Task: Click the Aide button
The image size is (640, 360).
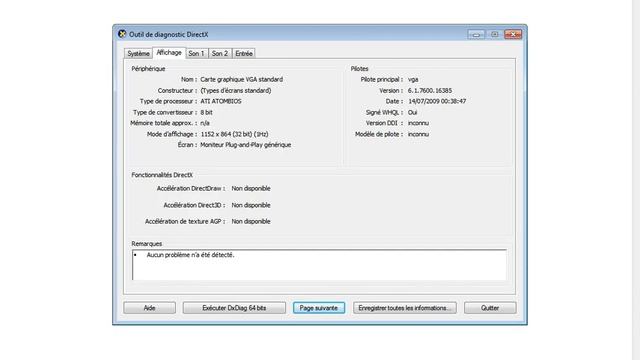Action: point(149,308)
